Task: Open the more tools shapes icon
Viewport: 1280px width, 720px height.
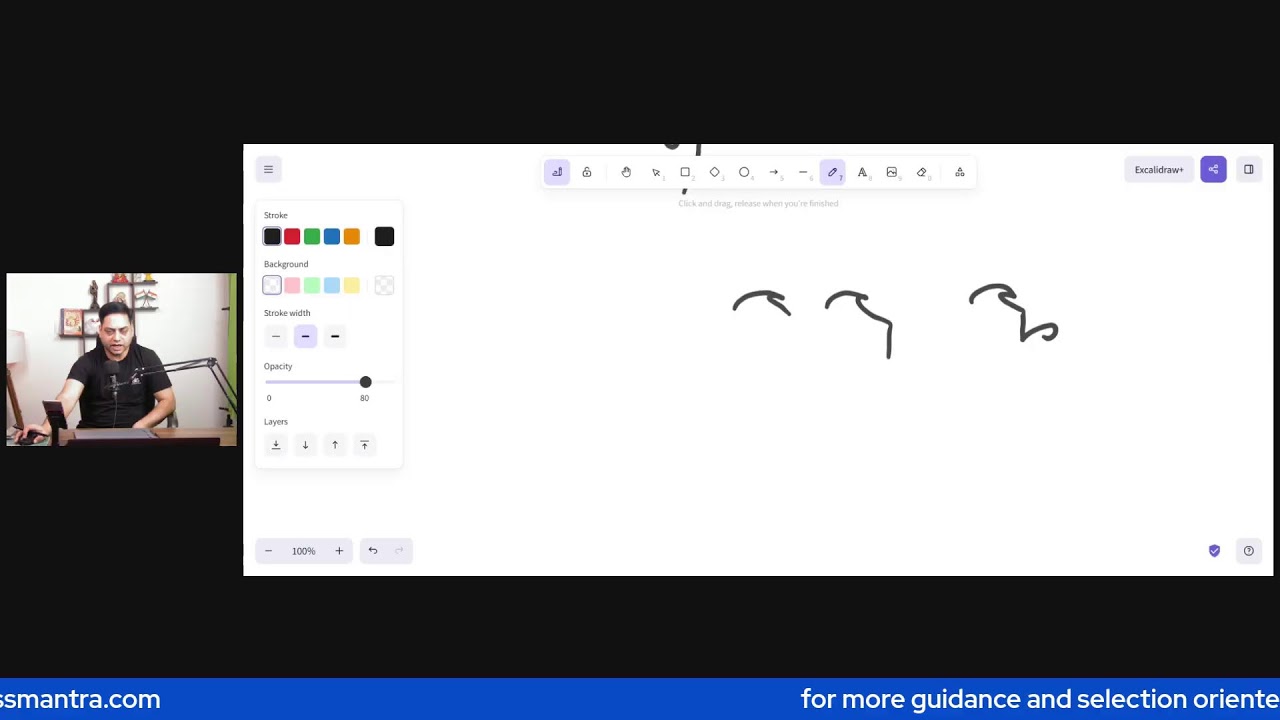Action: tap(960, 172)
